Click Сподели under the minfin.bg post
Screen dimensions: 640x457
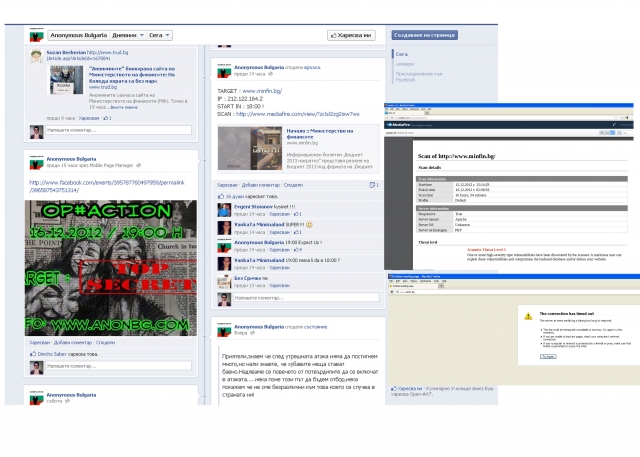coord(293,185)
